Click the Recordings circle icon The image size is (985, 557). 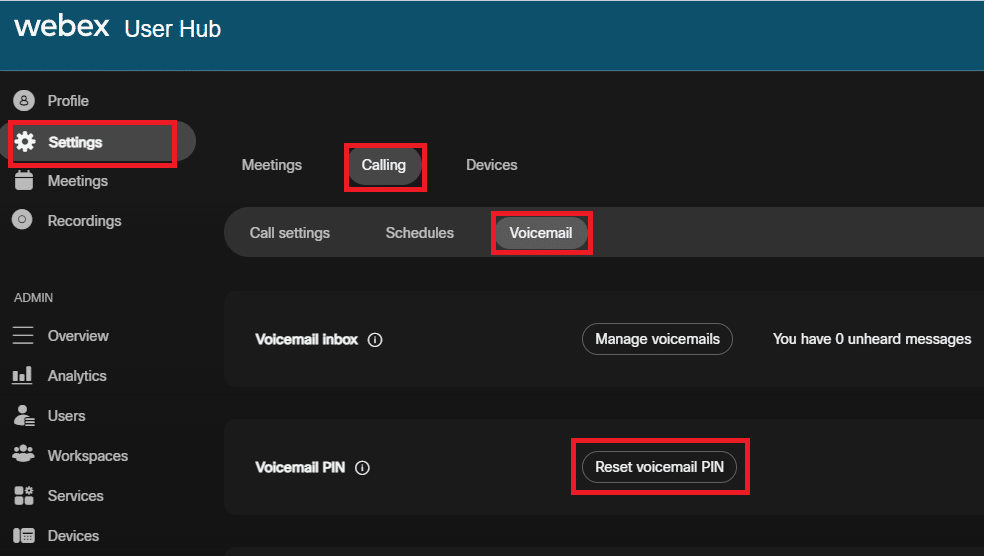coord(22,220)
